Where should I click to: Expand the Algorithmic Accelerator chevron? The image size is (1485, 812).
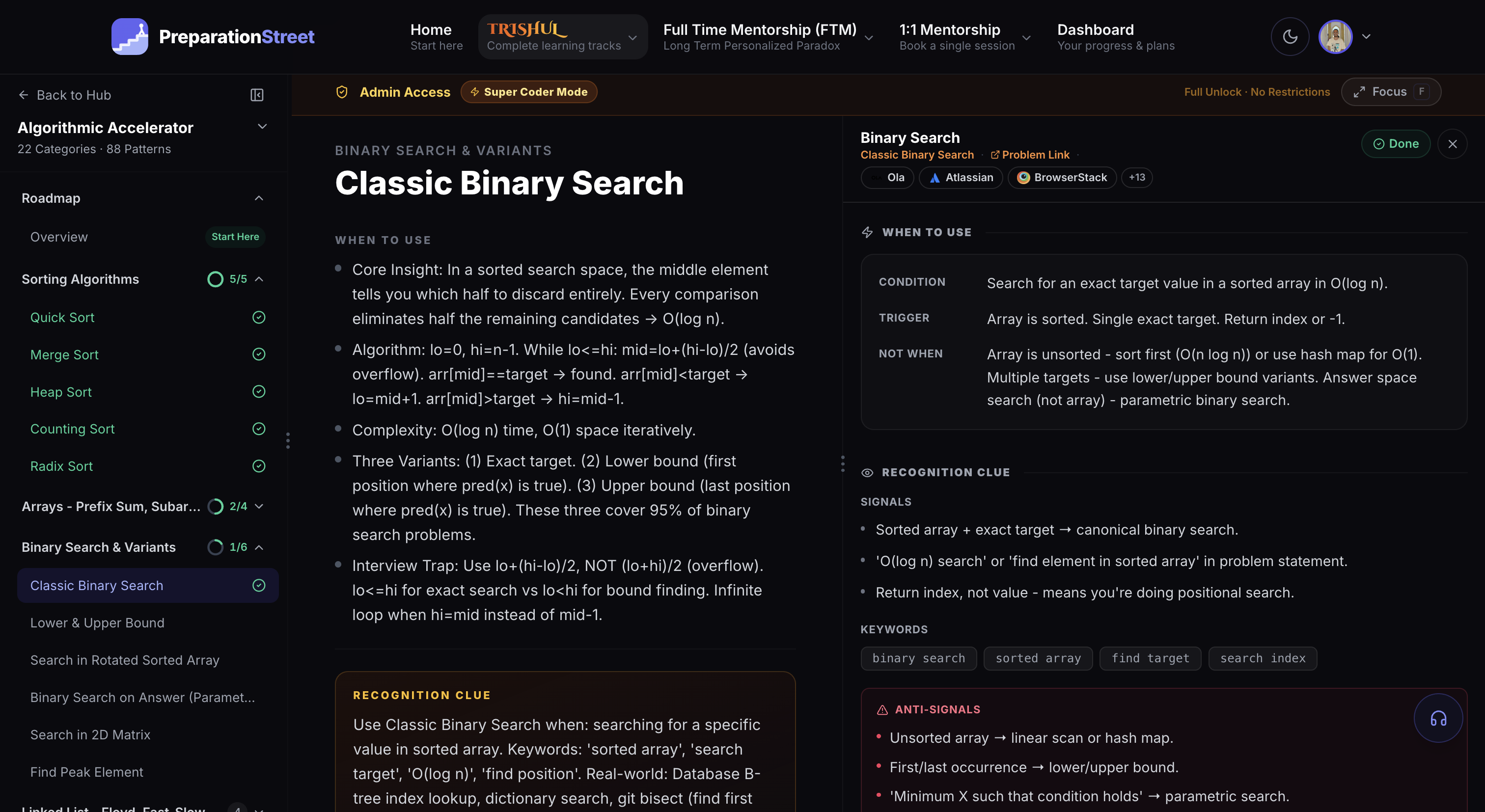tap(262, 126)
